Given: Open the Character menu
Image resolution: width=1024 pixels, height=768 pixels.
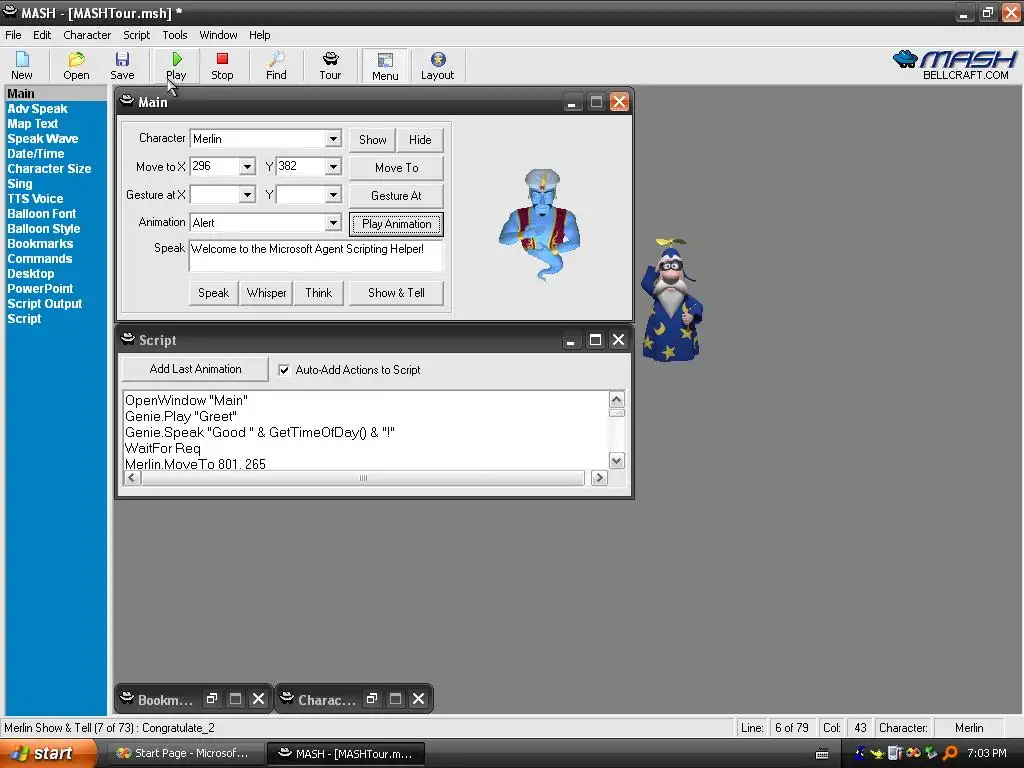Looking at the screenshot, I should (87, 35).
